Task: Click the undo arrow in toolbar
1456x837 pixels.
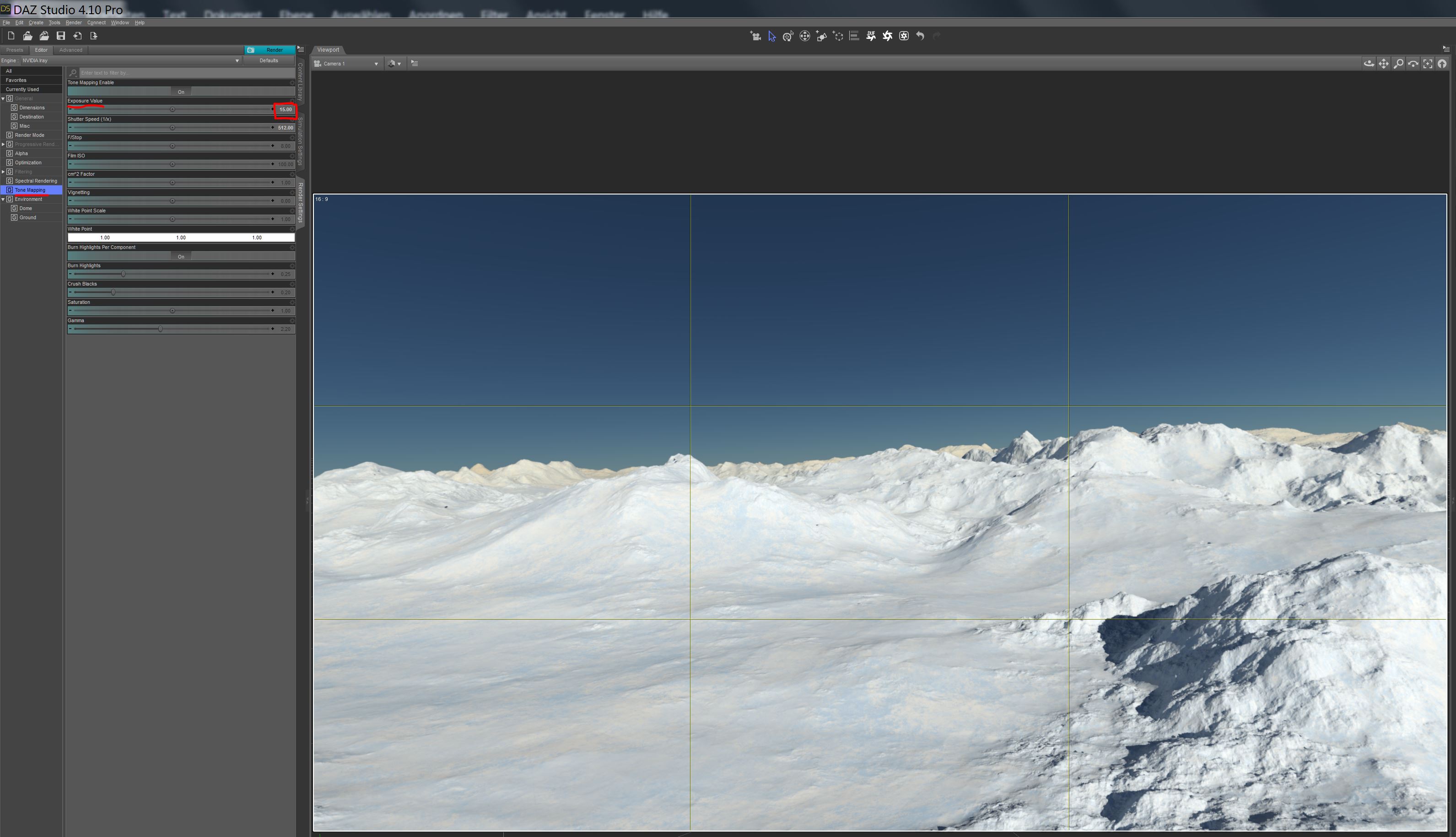Action: coord(920,36)
